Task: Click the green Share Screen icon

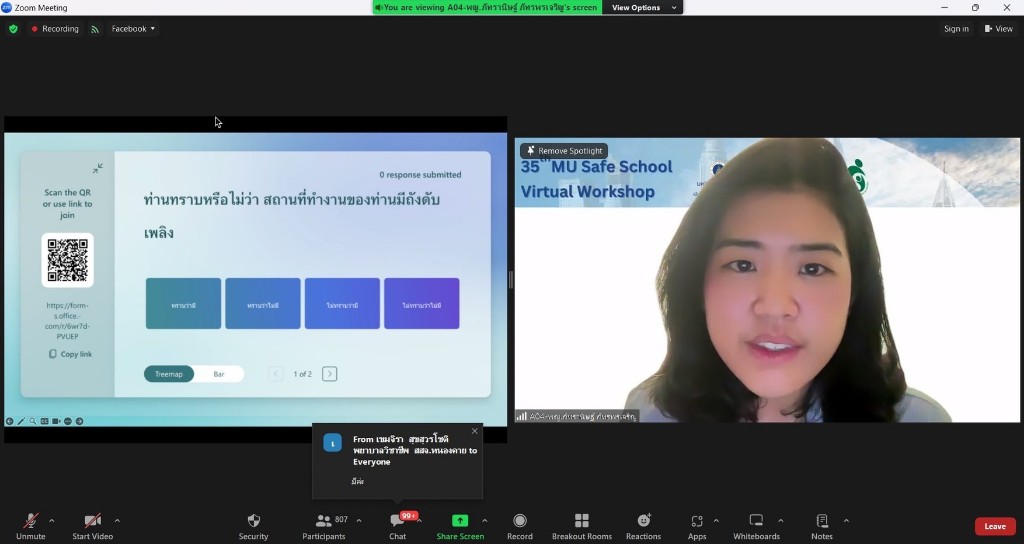Action: (460, 520)
